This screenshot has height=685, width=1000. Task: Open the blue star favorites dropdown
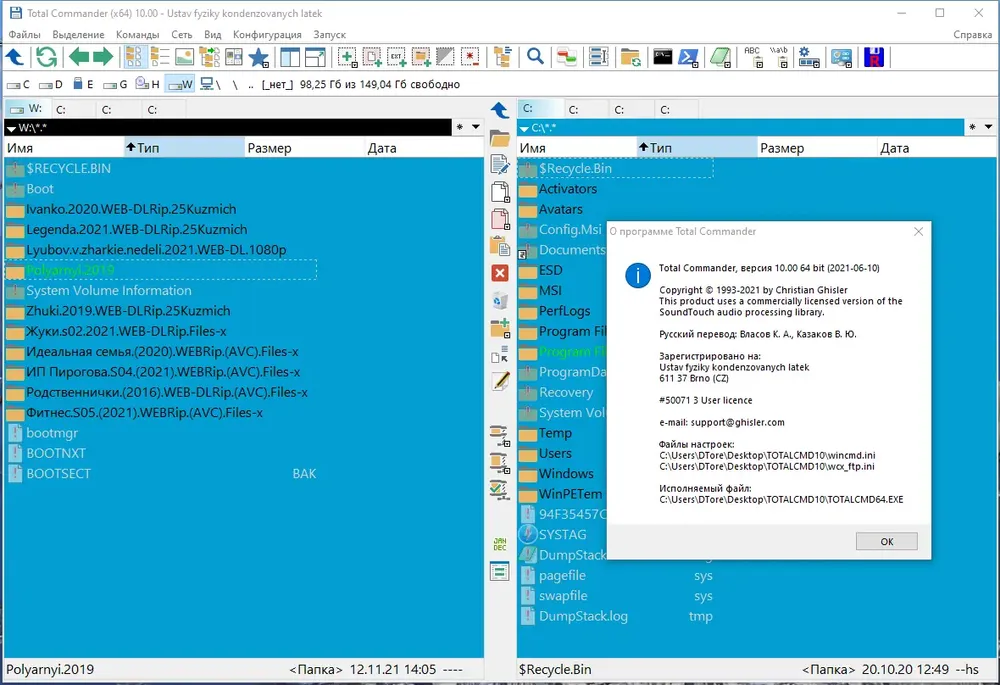click(x=258, y=57)
